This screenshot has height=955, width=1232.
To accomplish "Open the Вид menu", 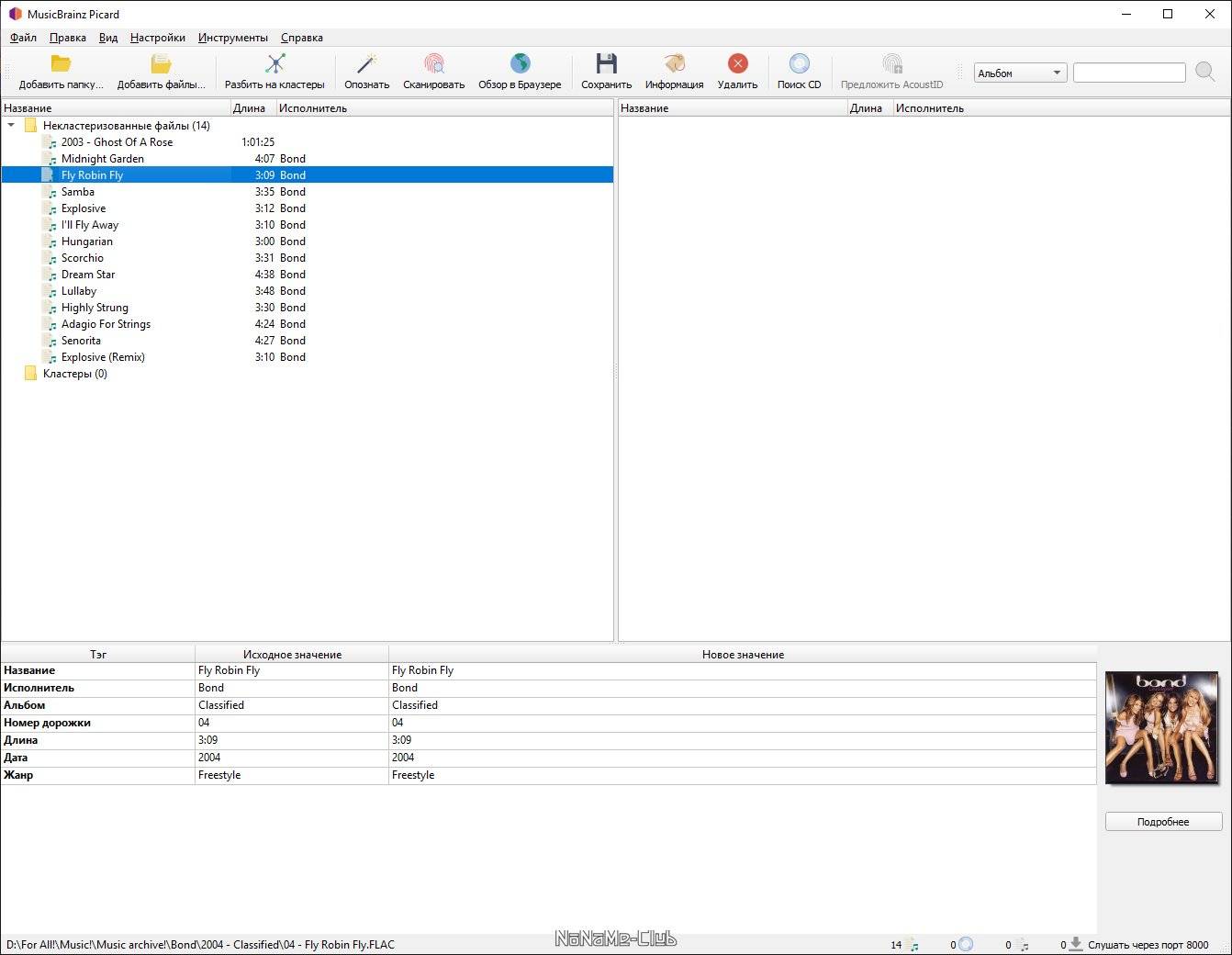I will tap(108, 38).
